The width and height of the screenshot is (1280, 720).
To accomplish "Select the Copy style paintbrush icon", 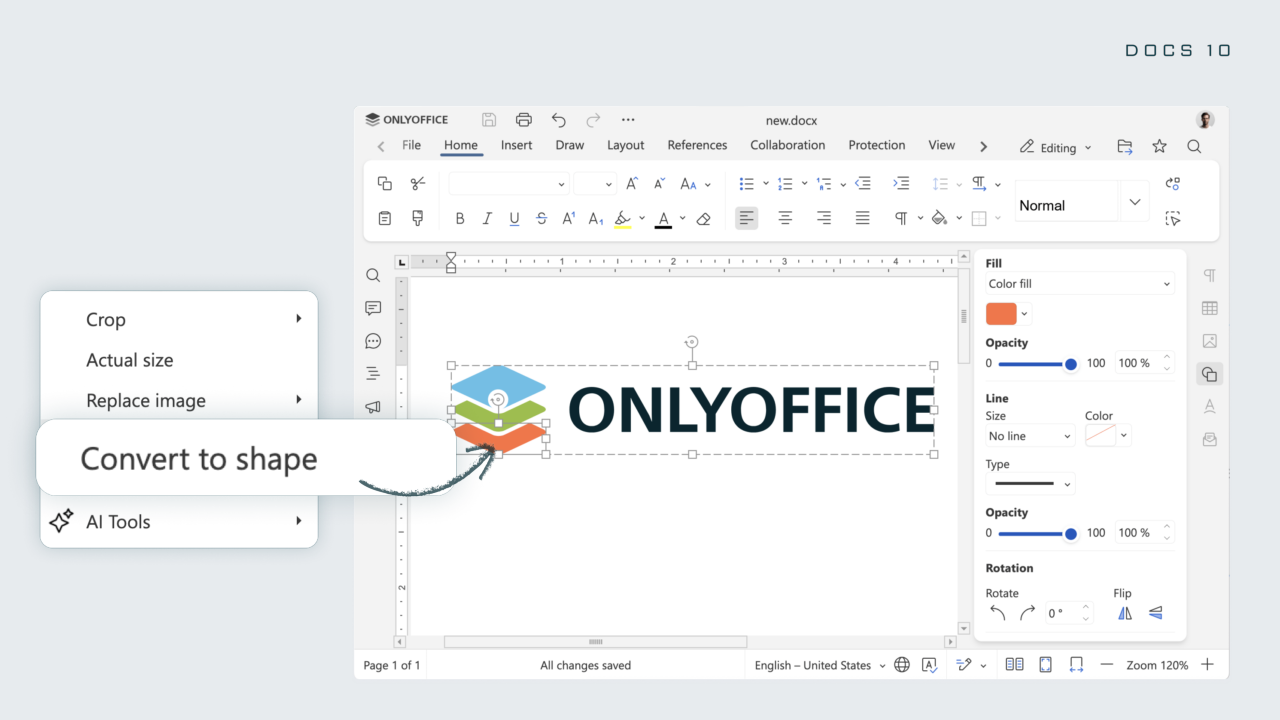I will [x=418, y=218].
